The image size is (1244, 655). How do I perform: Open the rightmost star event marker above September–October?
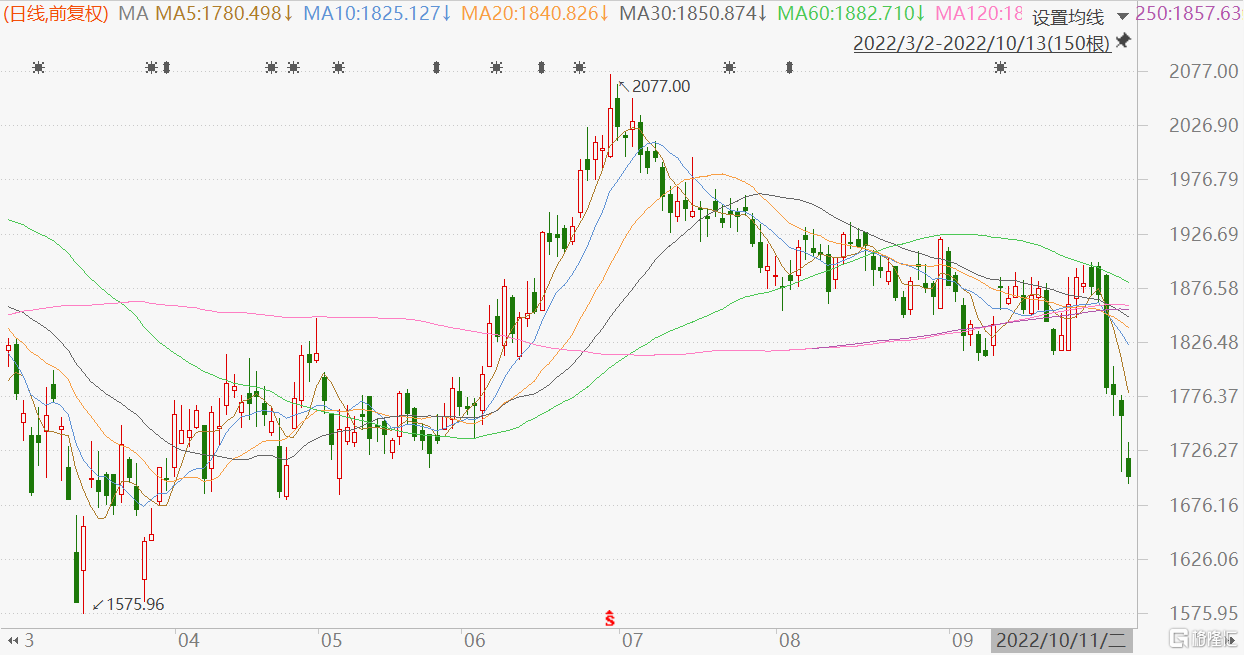pos(1000,68)
